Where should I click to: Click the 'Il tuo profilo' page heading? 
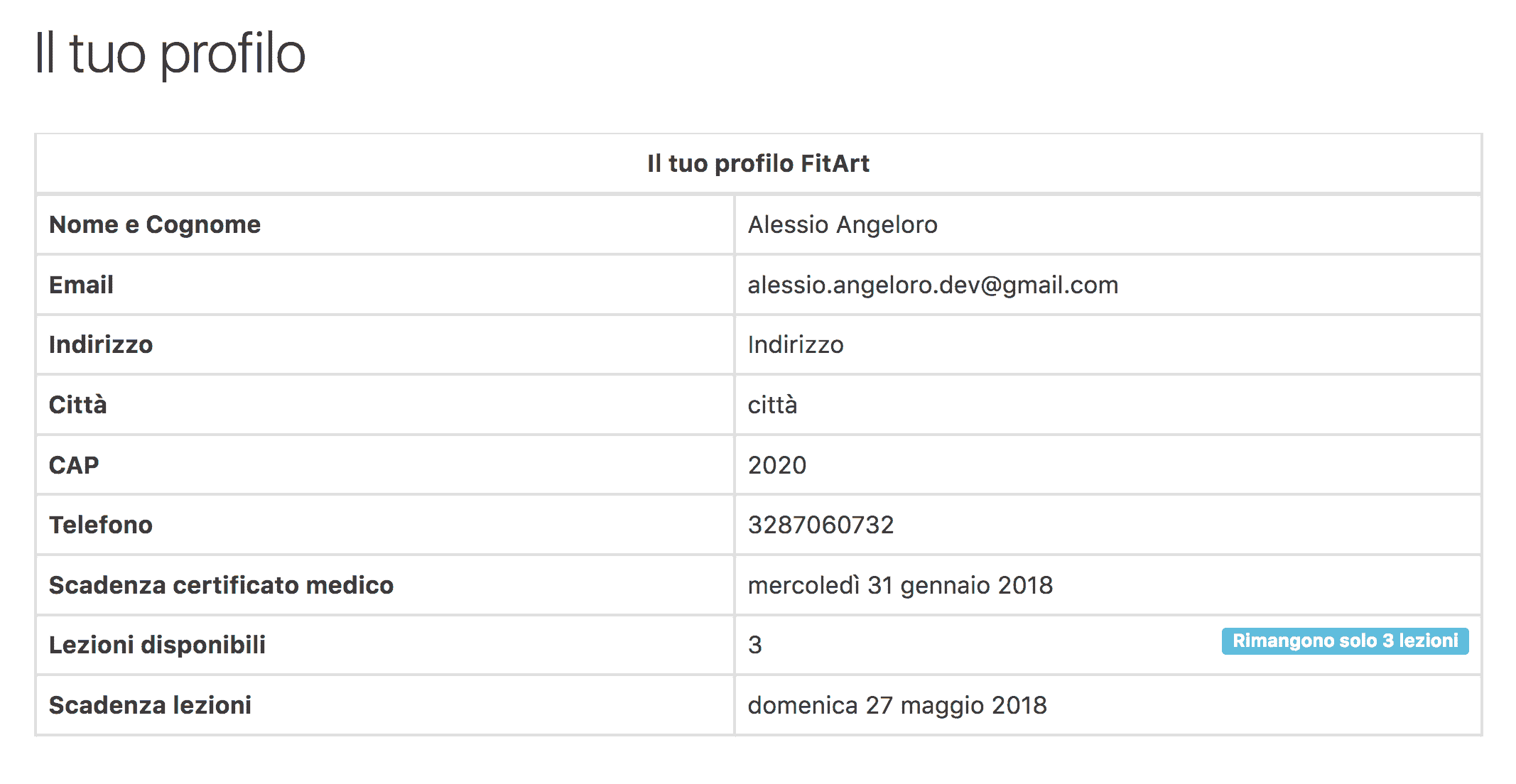170,54
